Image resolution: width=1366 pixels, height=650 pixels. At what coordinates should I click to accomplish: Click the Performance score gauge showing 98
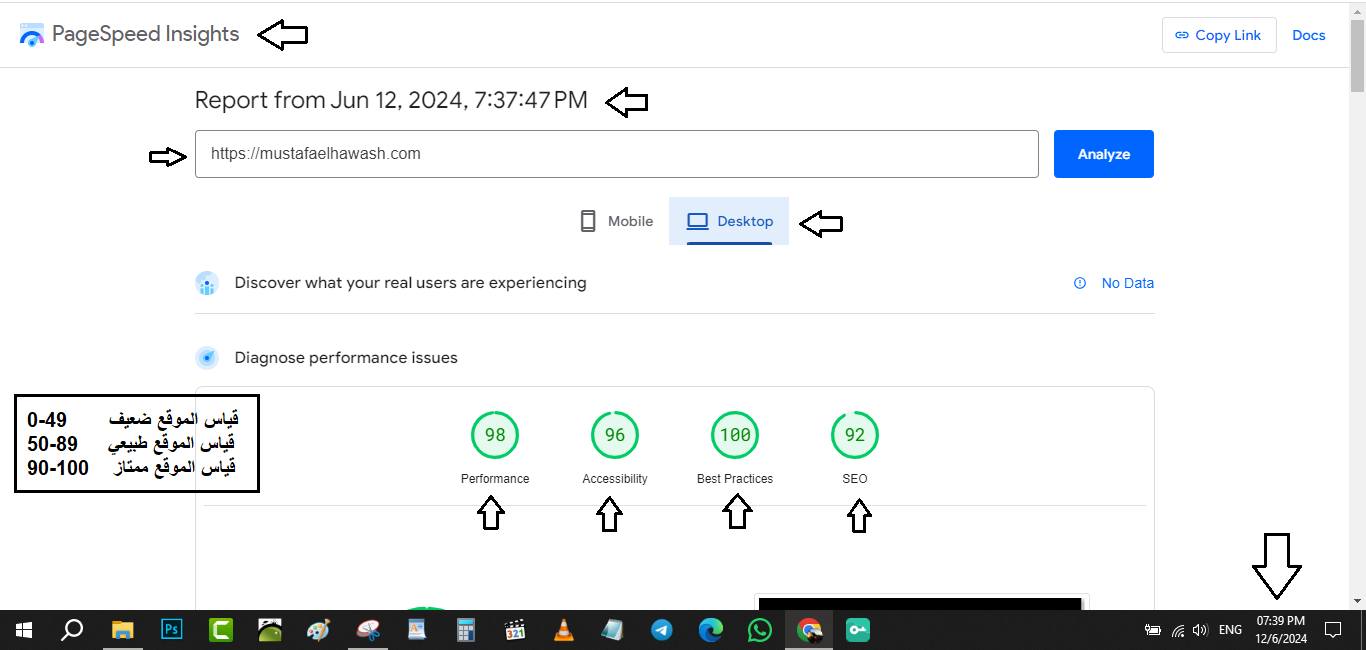click(x=495, y=435)
